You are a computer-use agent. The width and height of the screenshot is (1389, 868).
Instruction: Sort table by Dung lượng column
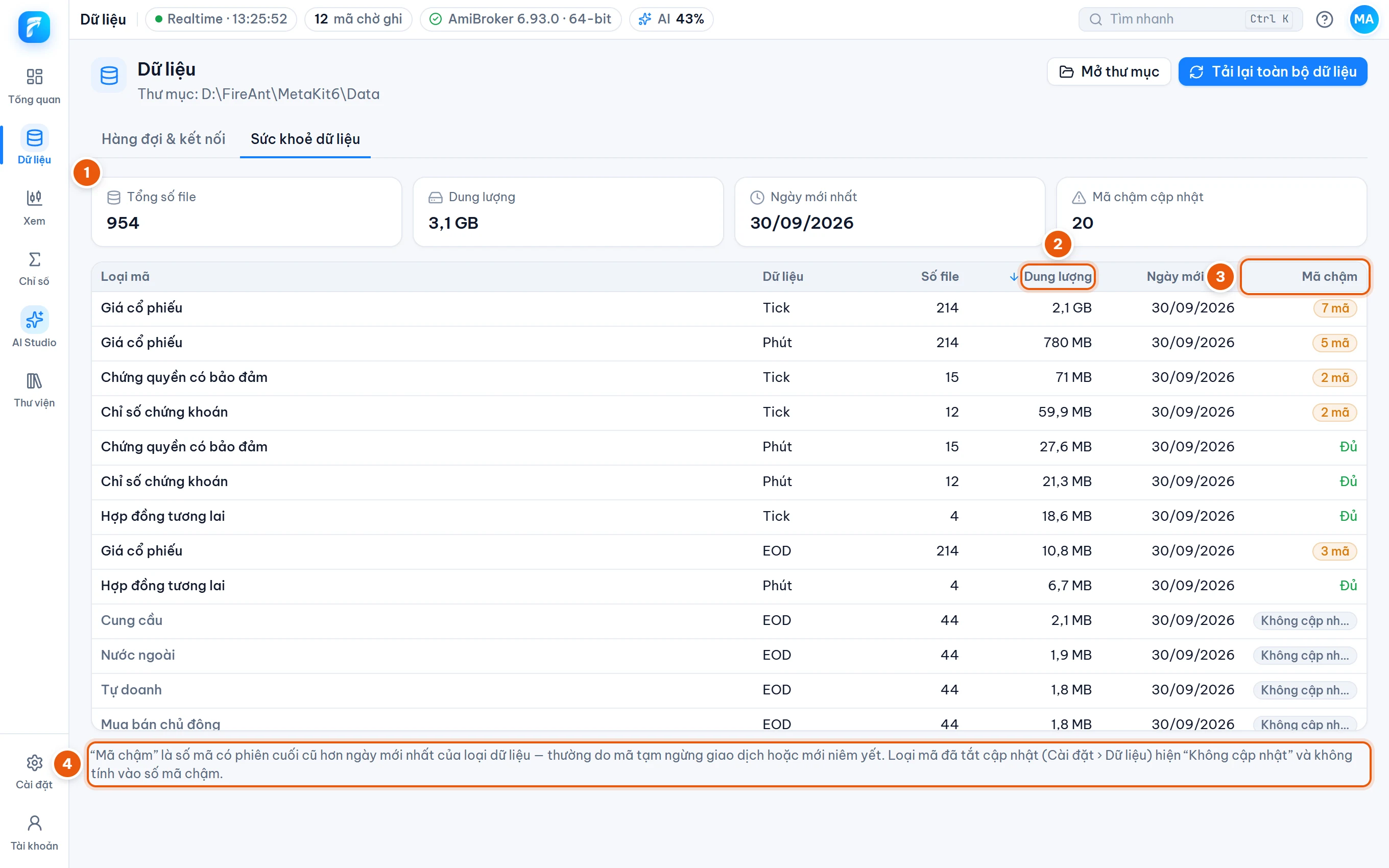click(x=1057, y=277)
